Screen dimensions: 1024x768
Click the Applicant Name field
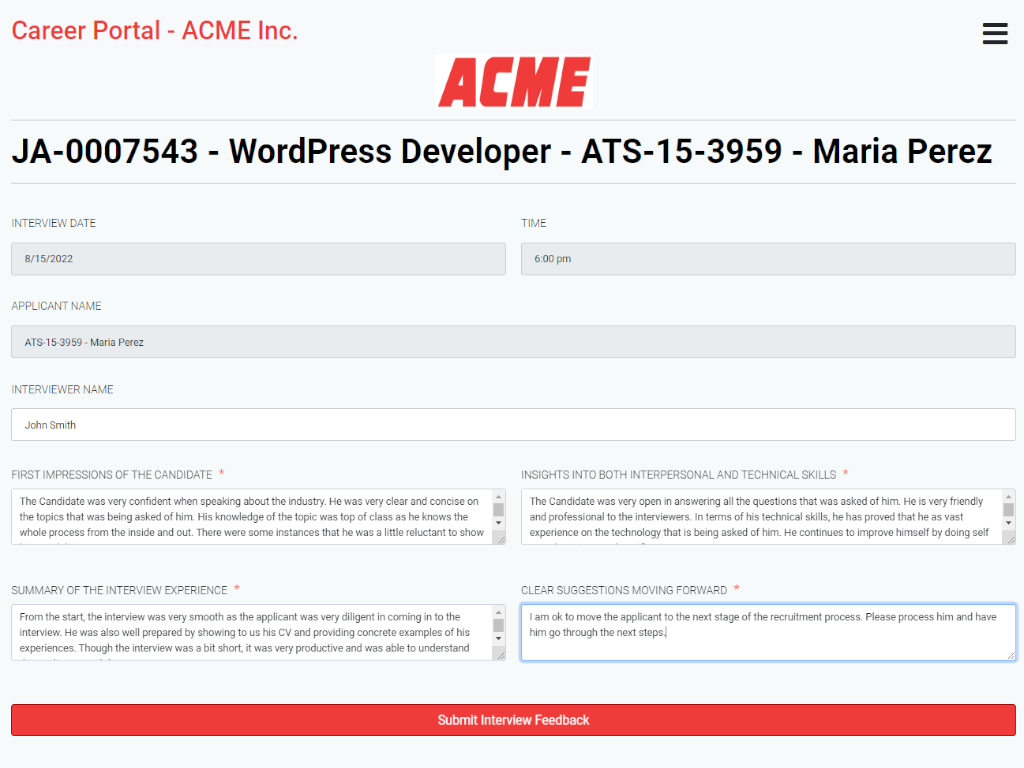pyautogui.click(x=513, y=342)
